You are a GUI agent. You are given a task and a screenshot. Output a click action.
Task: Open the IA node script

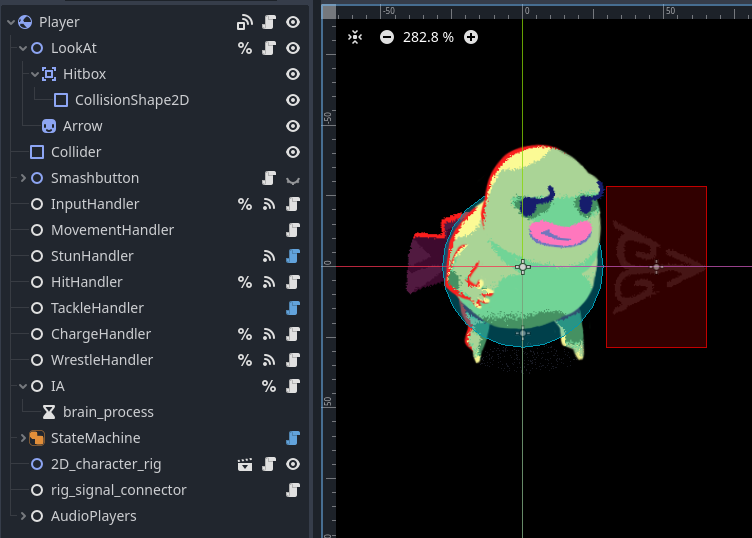[x=293, y=386]
